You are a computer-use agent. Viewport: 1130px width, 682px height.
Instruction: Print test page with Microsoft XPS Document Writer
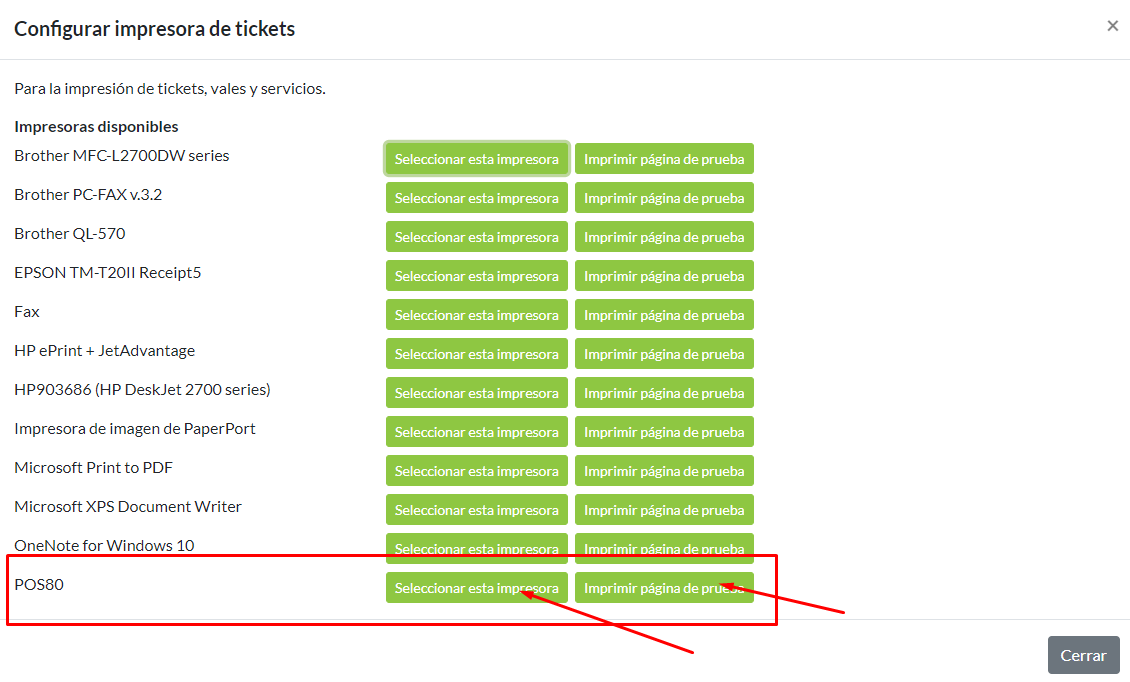[x=664, y=510]
